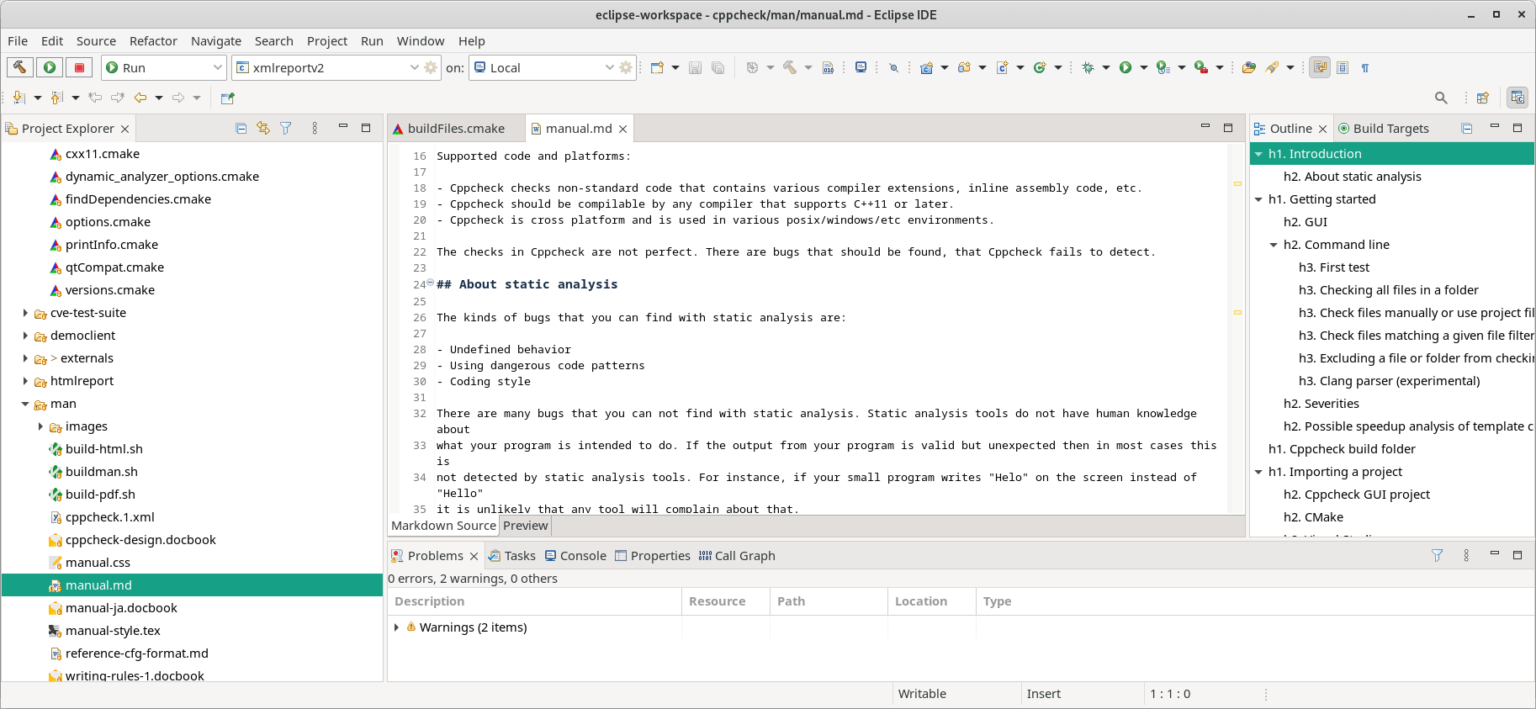
Task: Collapse all nodes in Project Explorer toolbar
Action: tap(241, 128)
